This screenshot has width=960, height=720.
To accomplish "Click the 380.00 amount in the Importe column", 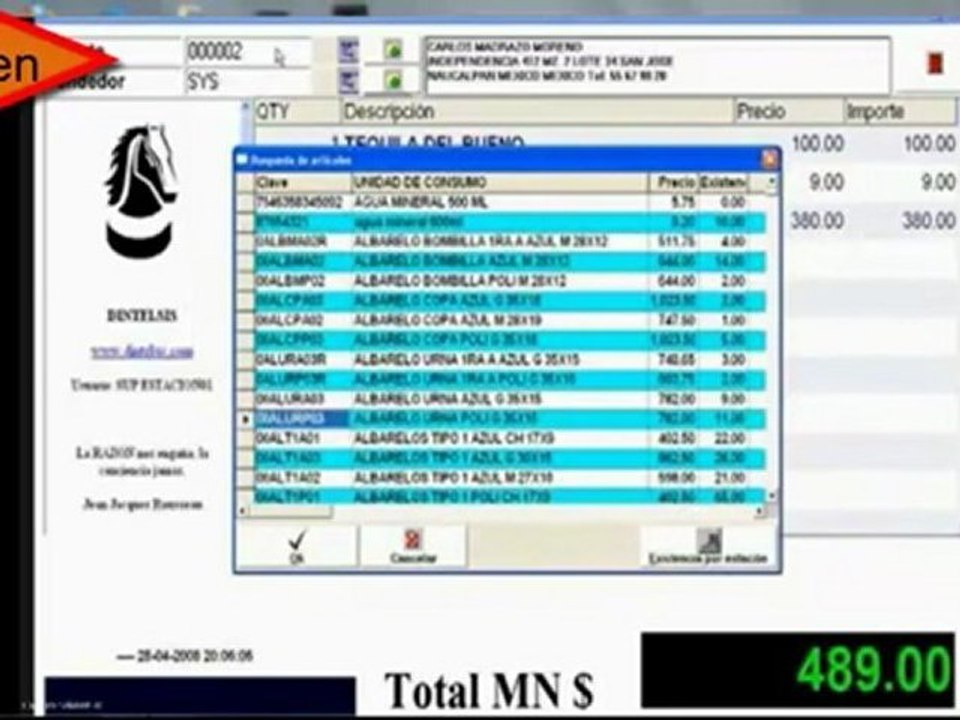I will tap(928, 220).
